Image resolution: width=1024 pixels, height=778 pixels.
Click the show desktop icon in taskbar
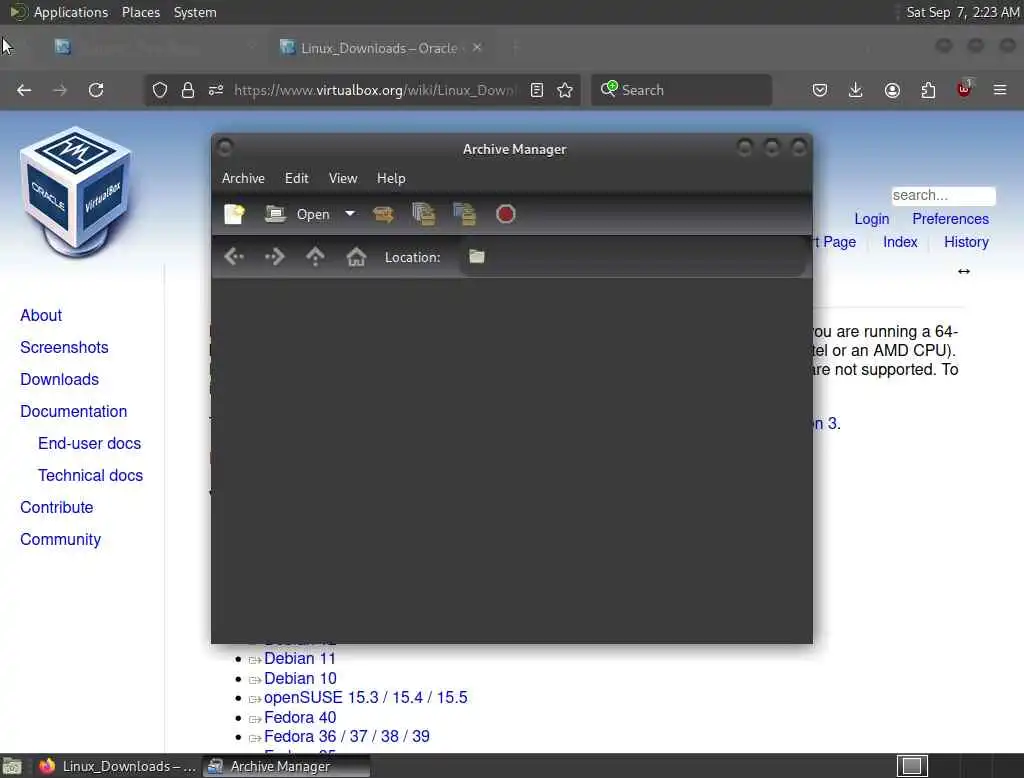pos(12,766)
